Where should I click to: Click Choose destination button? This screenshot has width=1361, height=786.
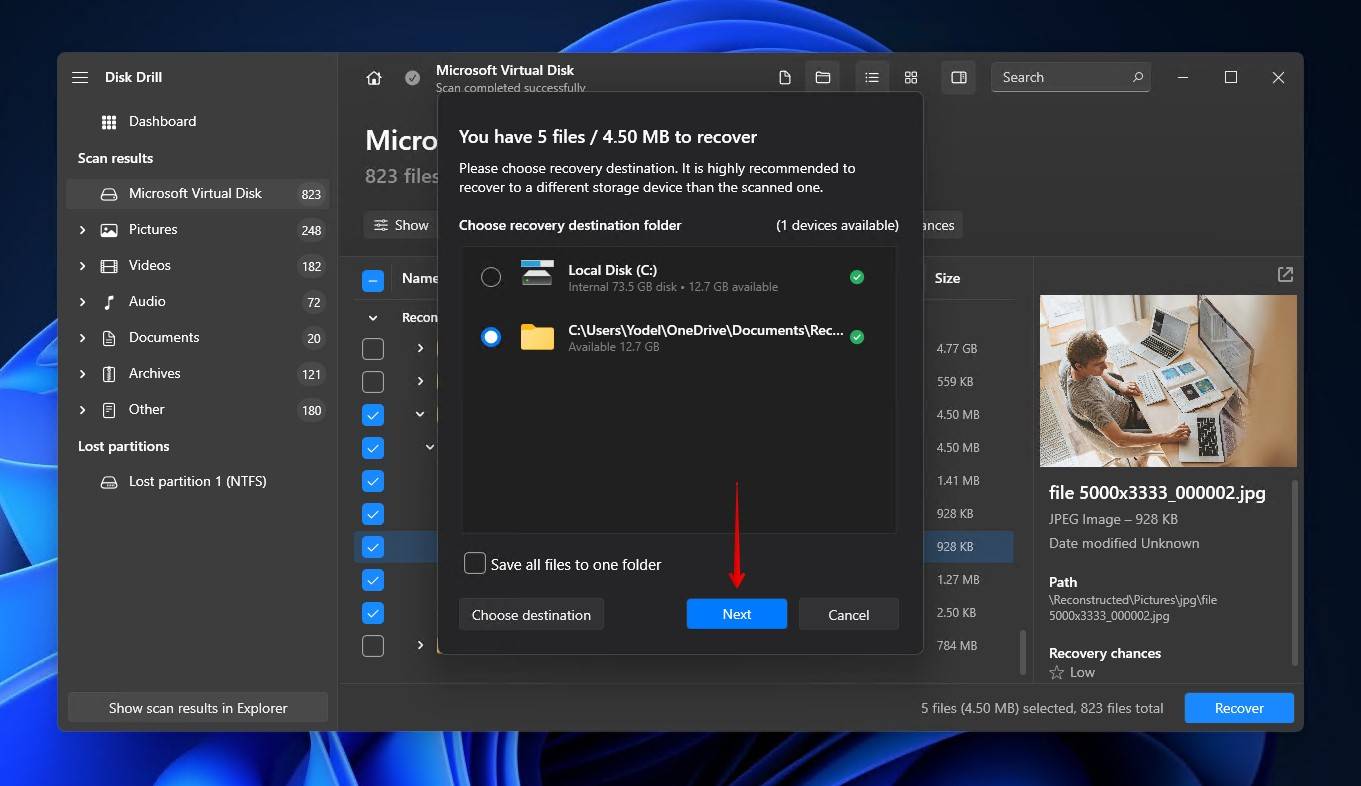coord(531,614)
